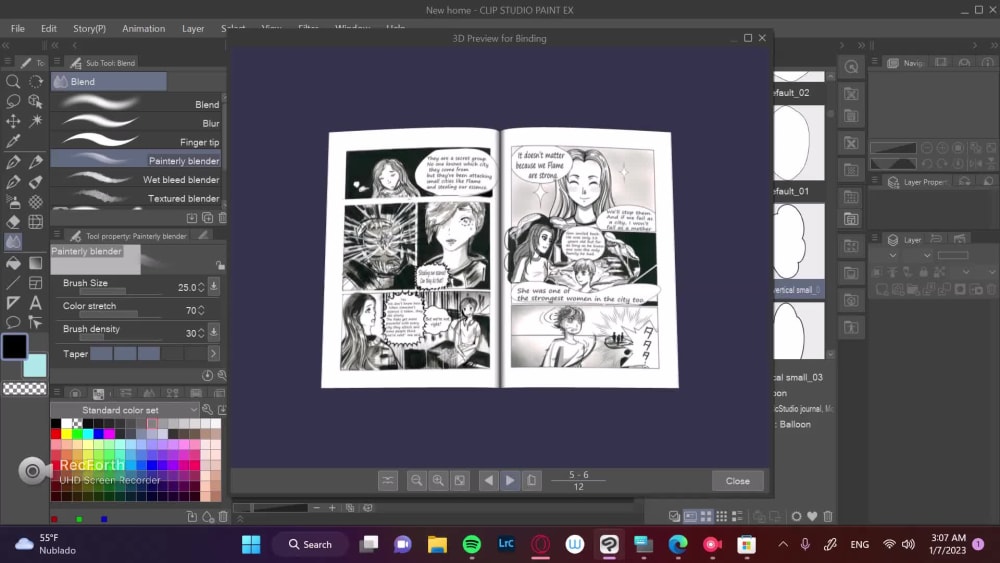
Task: Select the Eraser tool
Action: pyautogui.click(x=13, y=222)
